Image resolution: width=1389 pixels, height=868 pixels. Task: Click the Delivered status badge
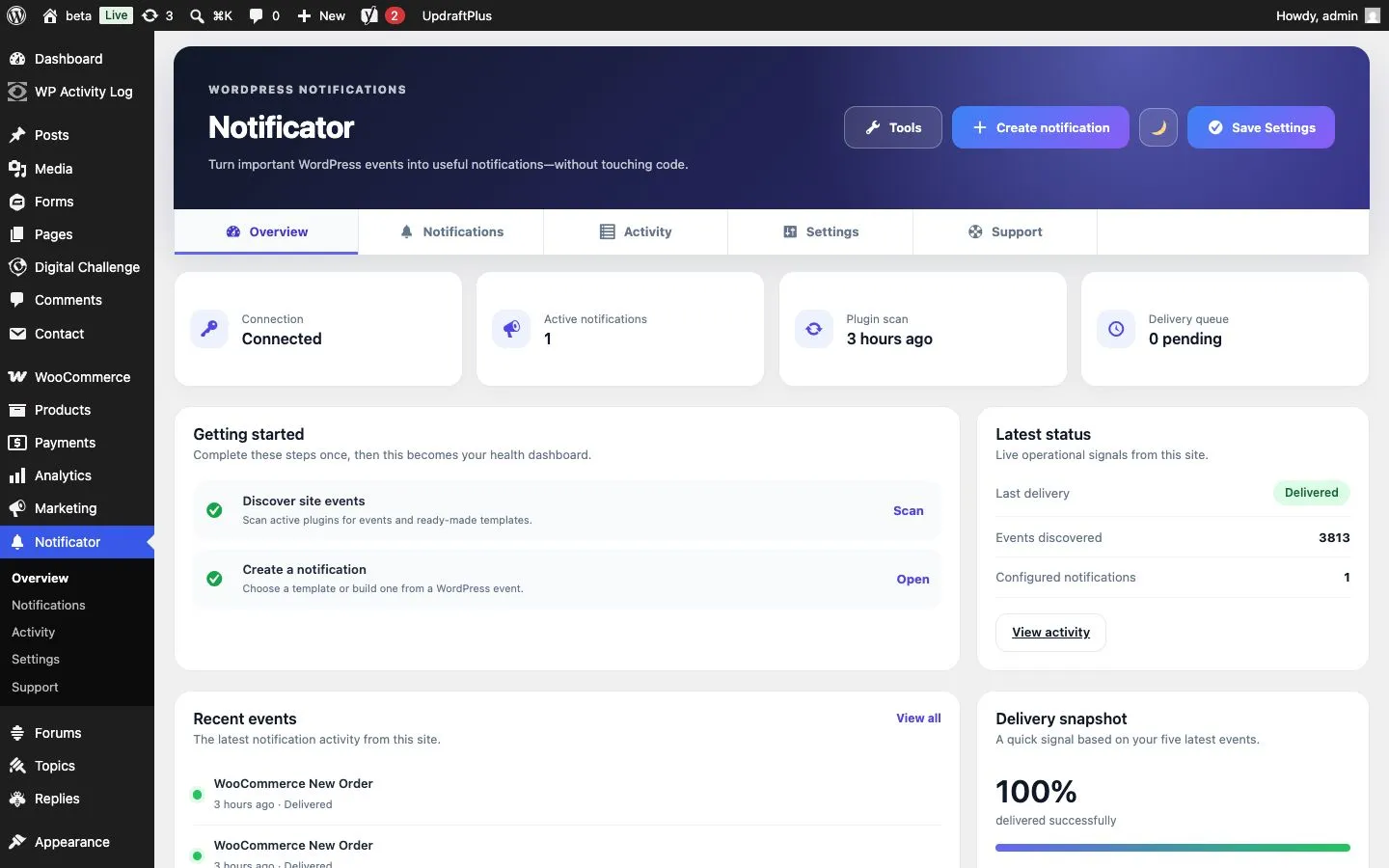click(x=1311, y=492)
